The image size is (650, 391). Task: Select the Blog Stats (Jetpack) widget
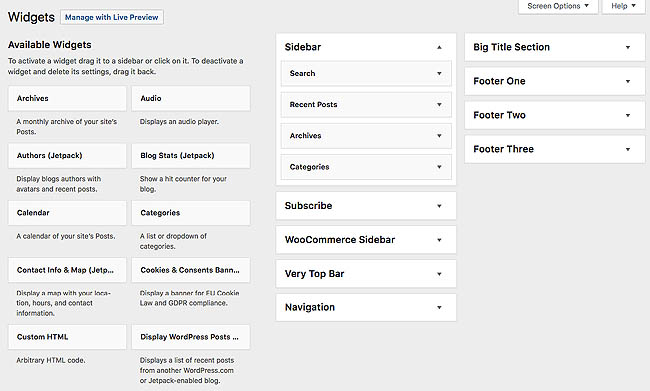[191, 155]
